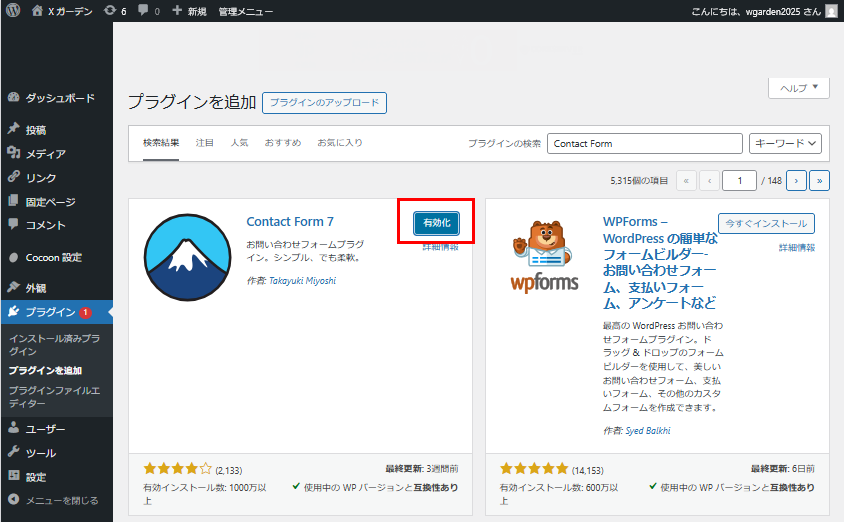The width and height of the screenshot is (844, 522).
Task: Click the ユーザー person icon in sidebar
Action: tap(13, 428)
